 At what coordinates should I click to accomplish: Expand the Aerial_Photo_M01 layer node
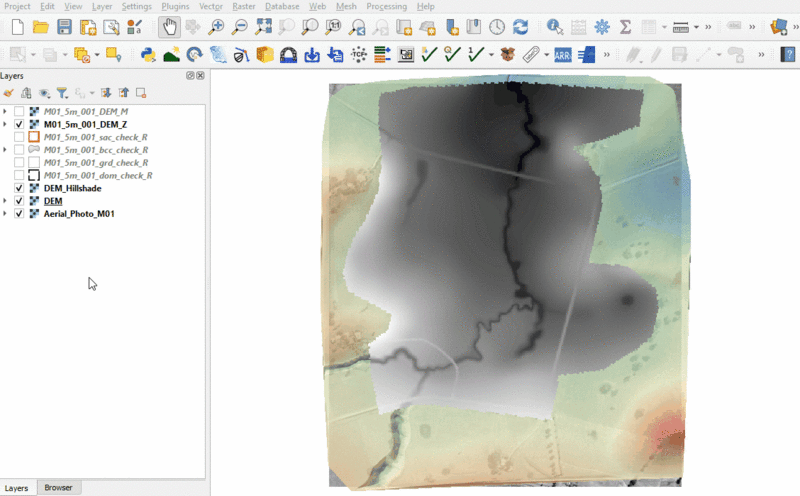(x=6, y=214)
